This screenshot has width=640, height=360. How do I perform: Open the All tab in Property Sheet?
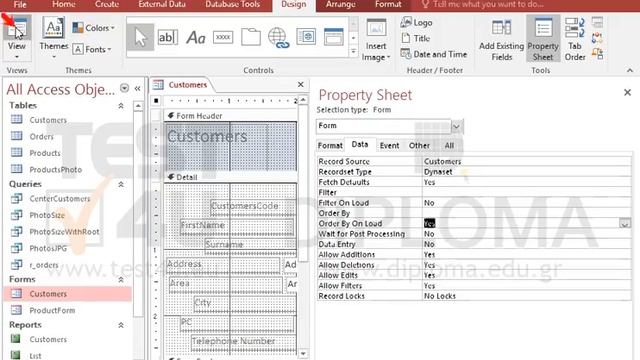click(449, 145)
